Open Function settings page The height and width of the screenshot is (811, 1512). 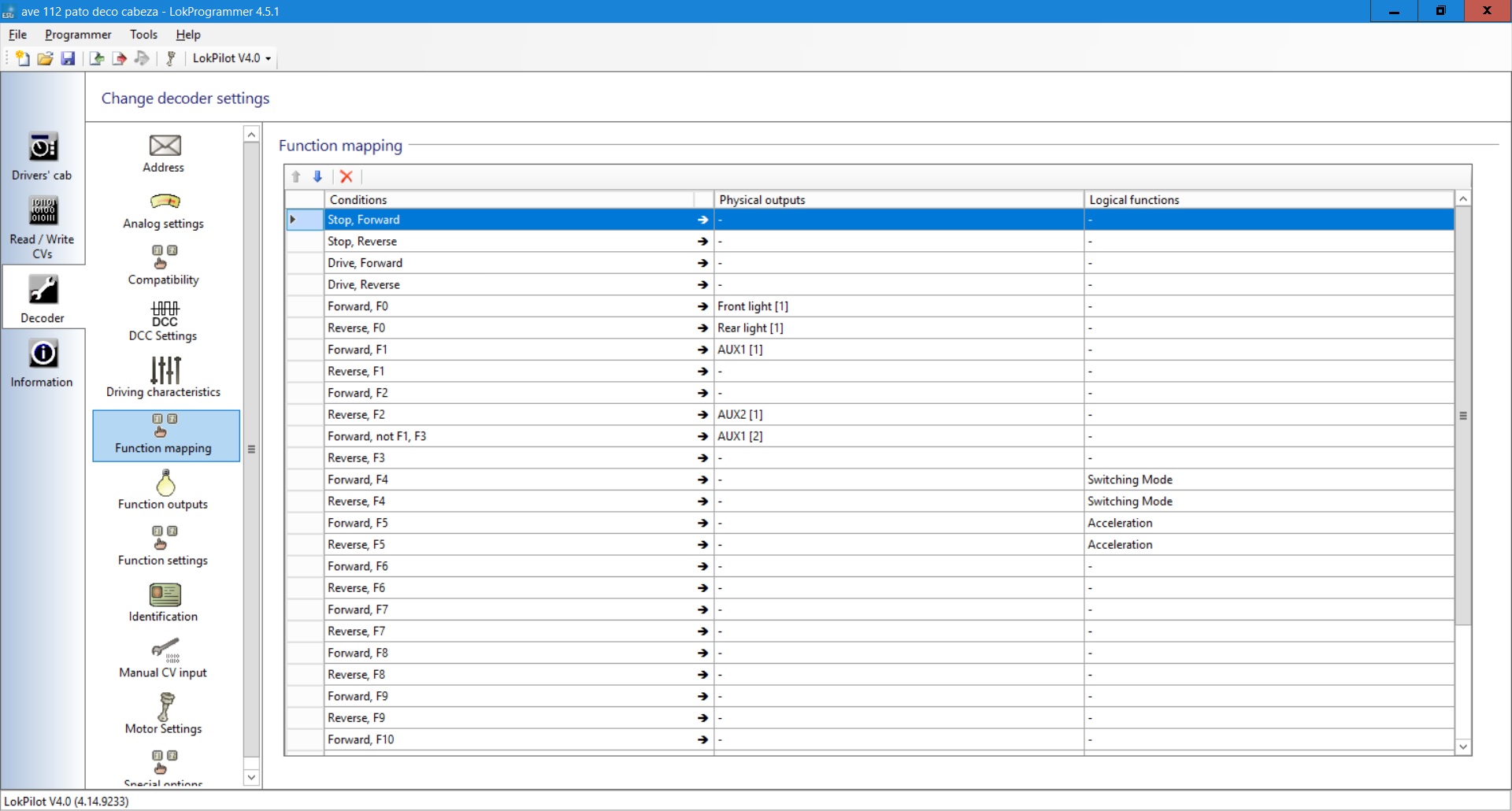tap(164, 546)
